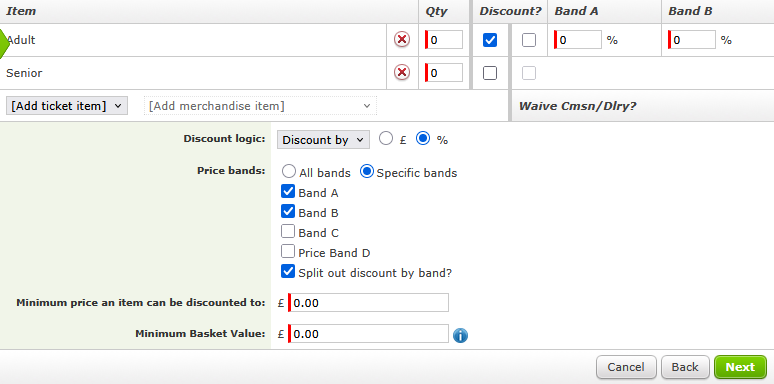Focus the Adult Qty input field
This screenshot has width=774, height=384.
click(444, 40)
